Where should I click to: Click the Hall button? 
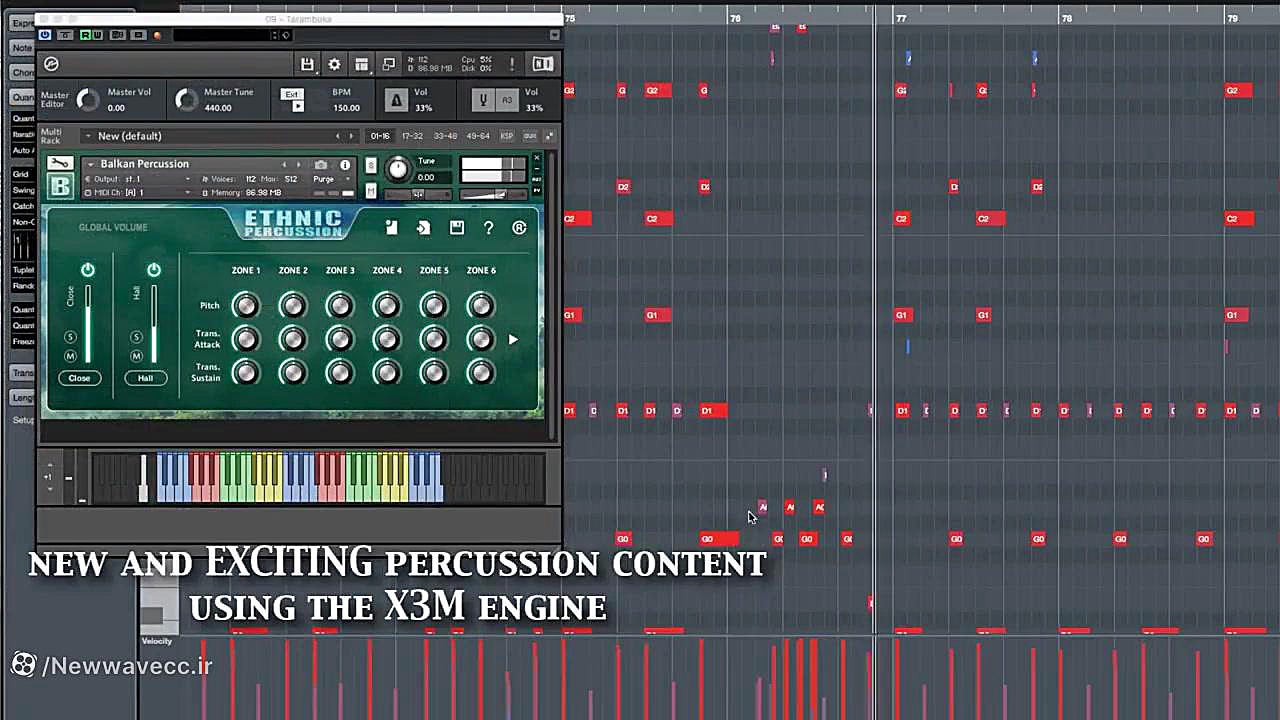click(145, 378)
